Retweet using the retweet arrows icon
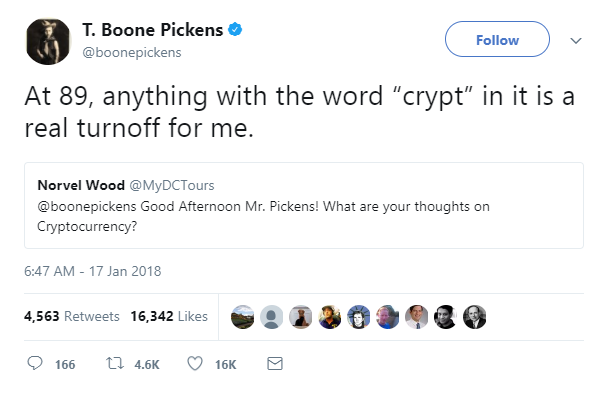This screenshot has width=606, height=396. click(x=115, y=363)
